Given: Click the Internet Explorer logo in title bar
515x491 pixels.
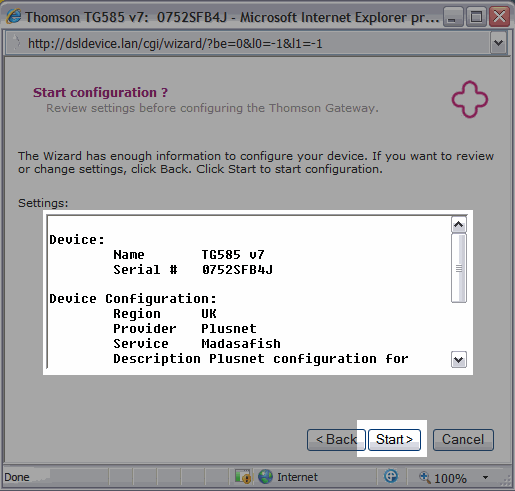Looking at the screenshot, I should click(14, 16).
